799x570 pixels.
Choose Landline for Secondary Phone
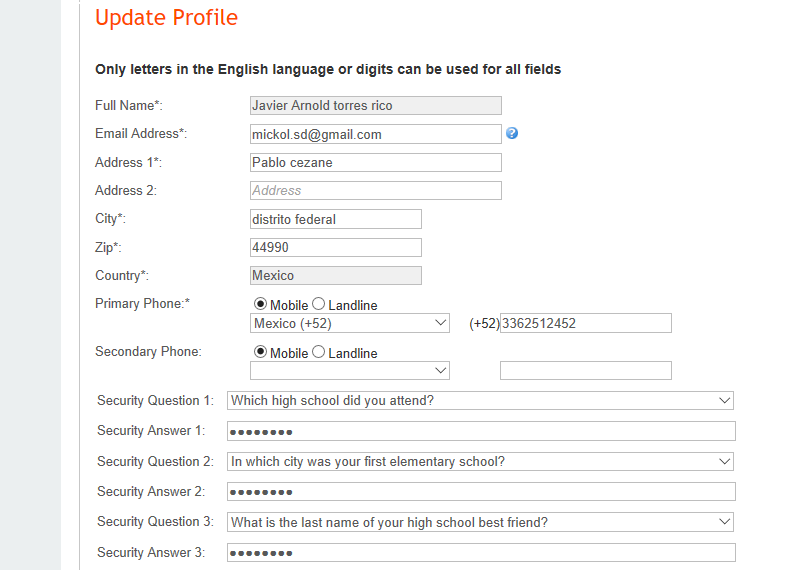319,352
